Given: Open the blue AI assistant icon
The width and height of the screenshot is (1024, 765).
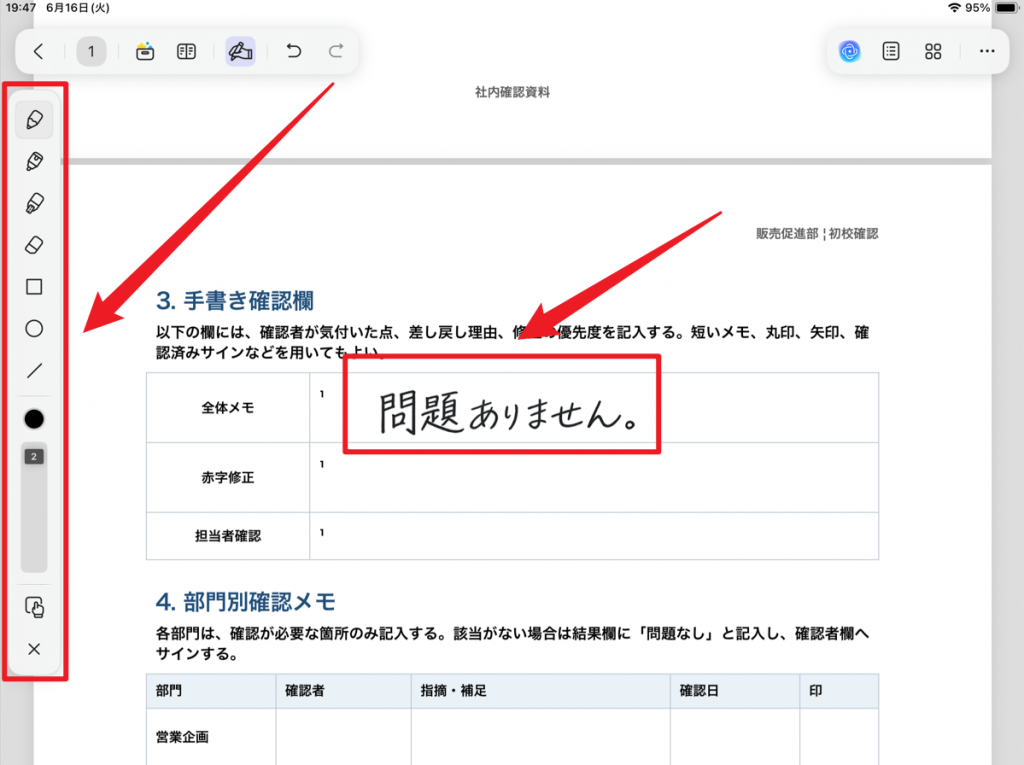Looking at the screenshot, I should 850,51.
